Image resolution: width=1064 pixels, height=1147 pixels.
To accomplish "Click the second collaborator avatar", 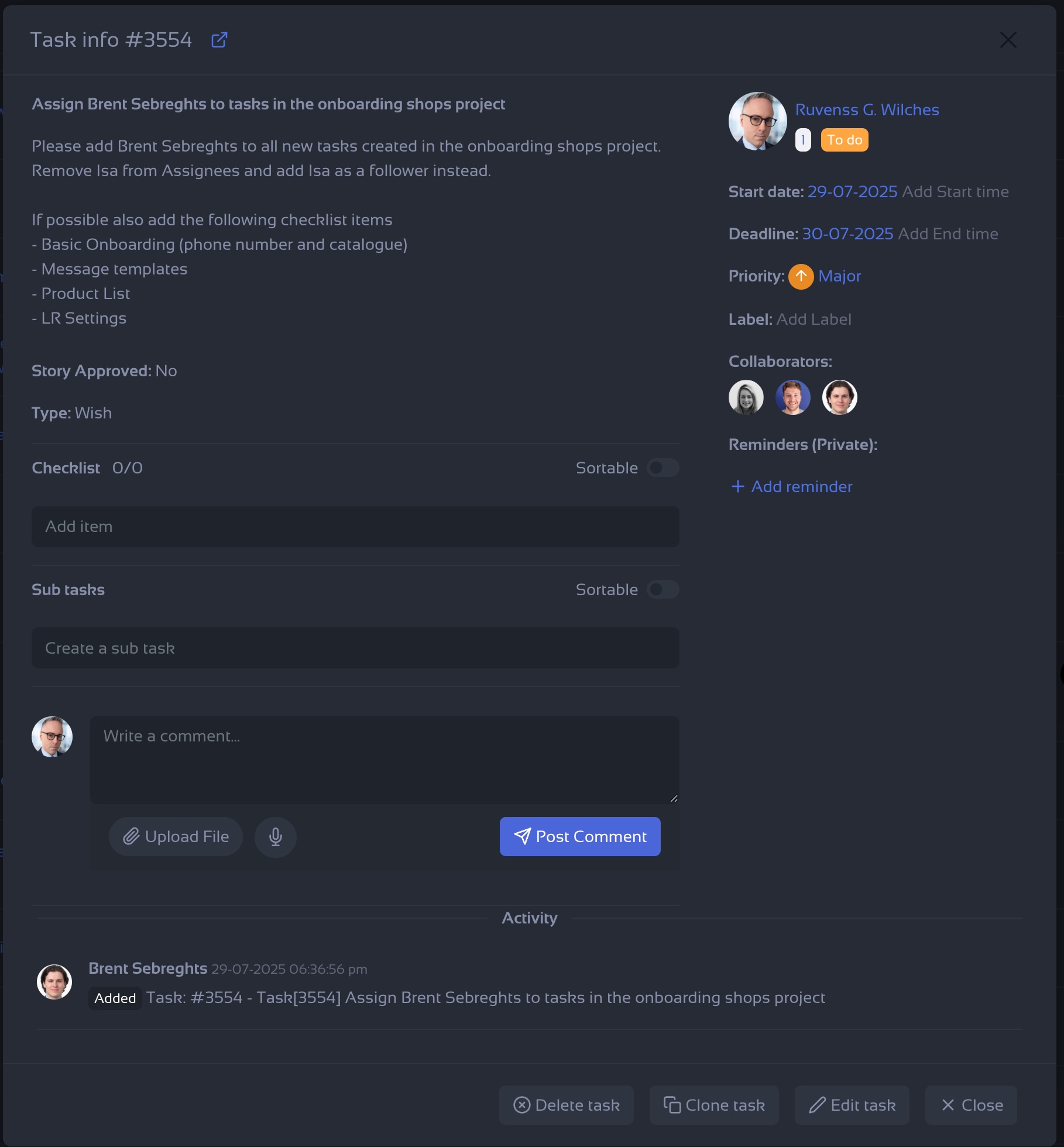I will (x=793, y=397).
